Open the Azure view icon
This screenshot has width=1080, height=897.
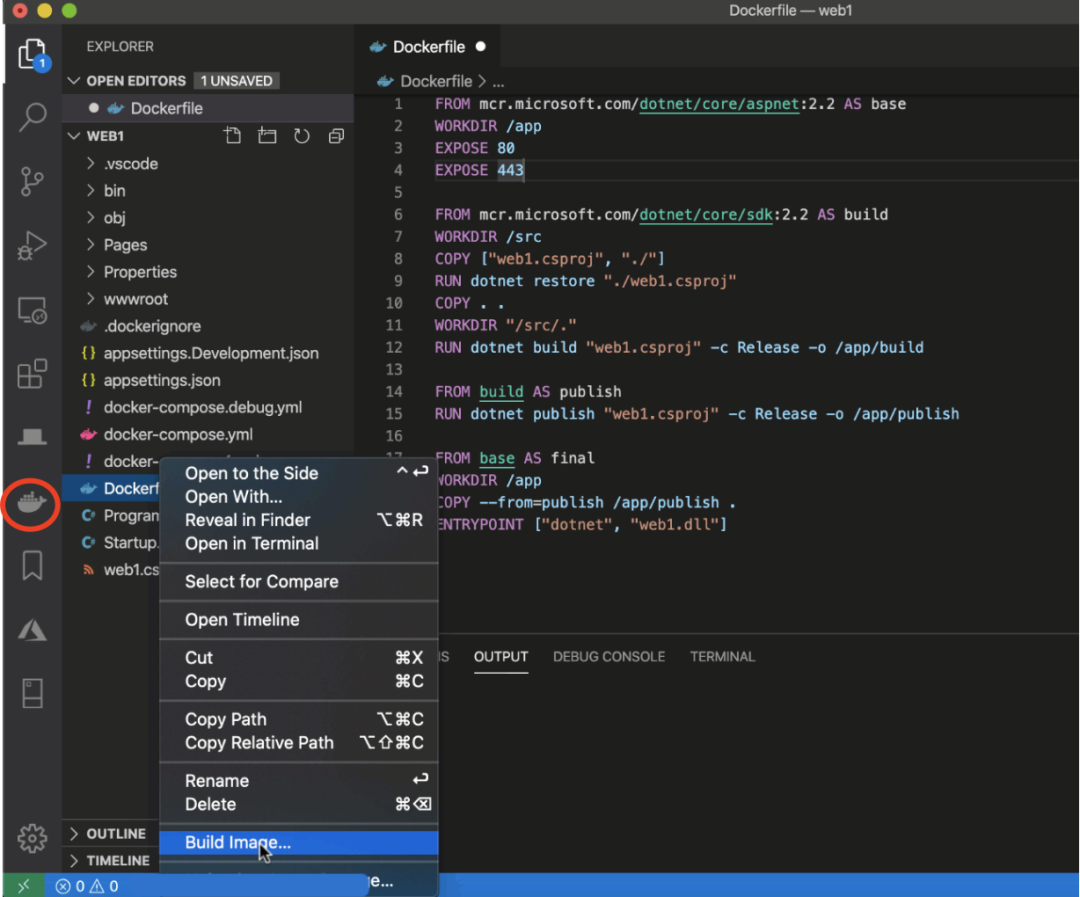32,629
